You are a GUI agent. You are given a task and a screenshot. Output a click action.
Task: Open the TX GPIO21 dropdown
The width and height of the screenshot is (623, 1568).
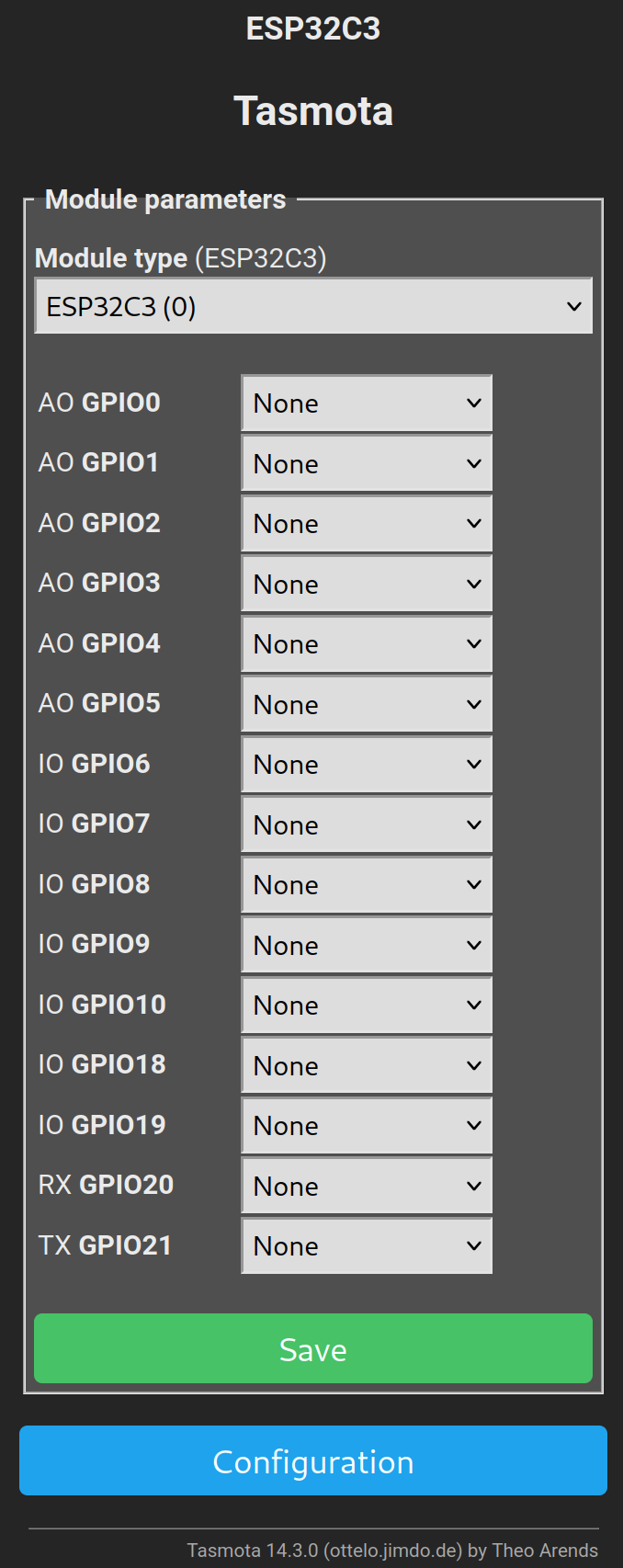coord(367,1246)
